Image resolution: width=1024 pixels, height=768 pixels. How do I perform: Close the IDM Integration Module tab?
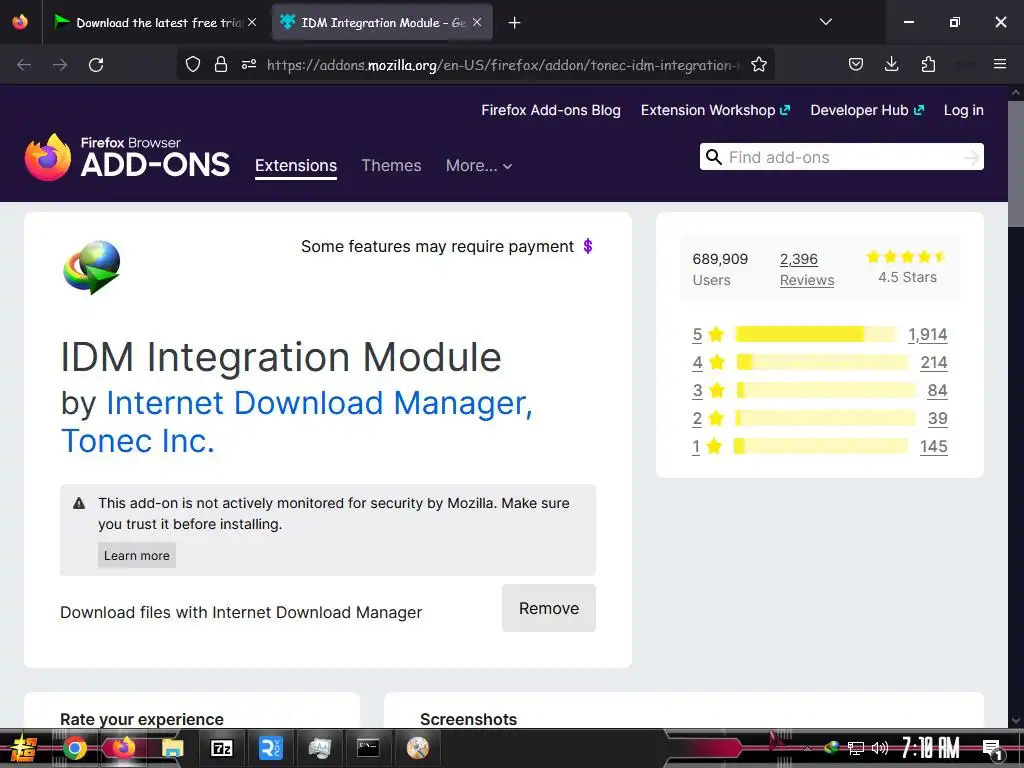click(x=477, y=22)
